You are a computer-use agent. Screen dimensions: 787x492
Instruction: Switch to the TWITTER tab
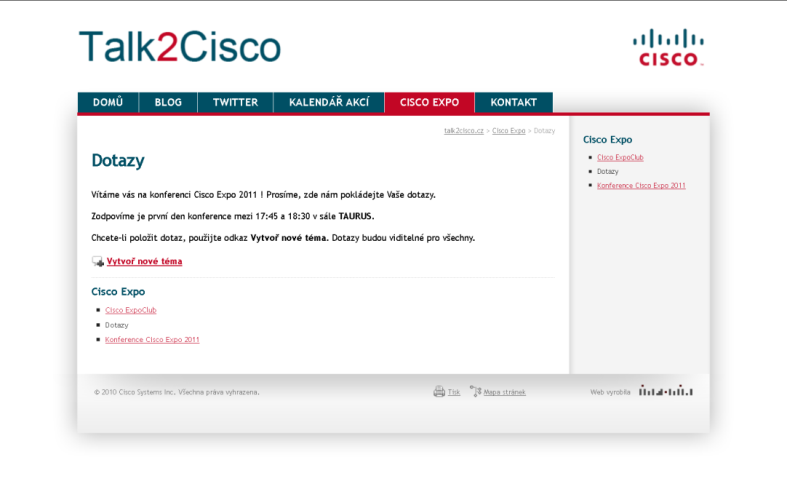(235, 102)
